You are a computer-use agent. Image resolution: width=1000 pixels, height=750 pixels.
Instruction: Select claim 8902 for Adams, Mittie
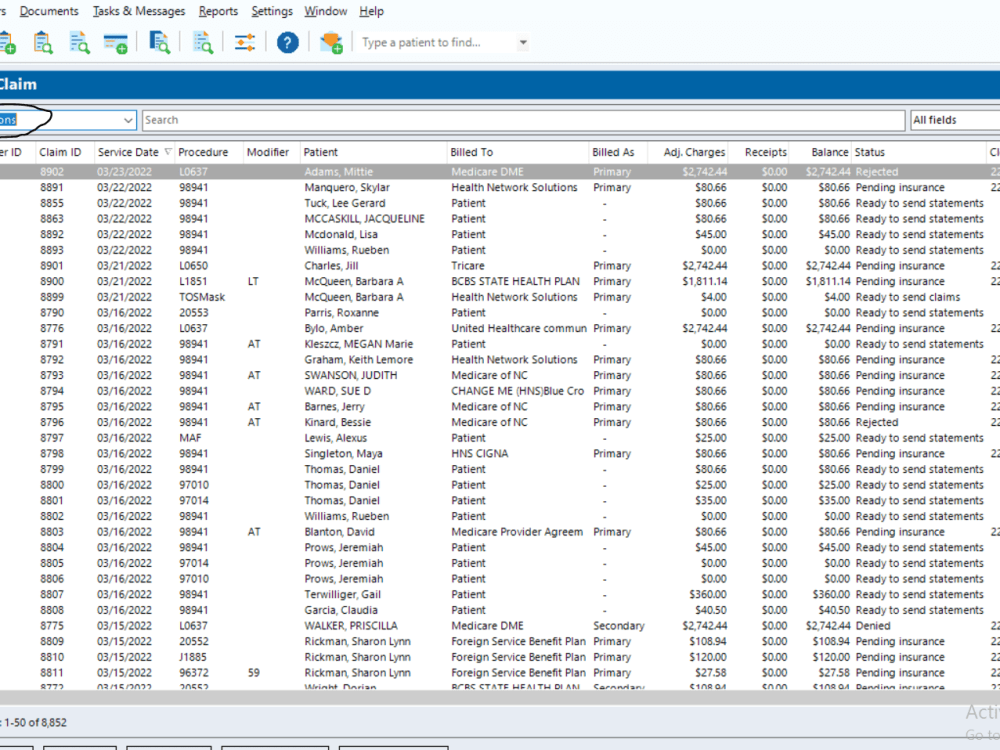click(x=500, y=172)
